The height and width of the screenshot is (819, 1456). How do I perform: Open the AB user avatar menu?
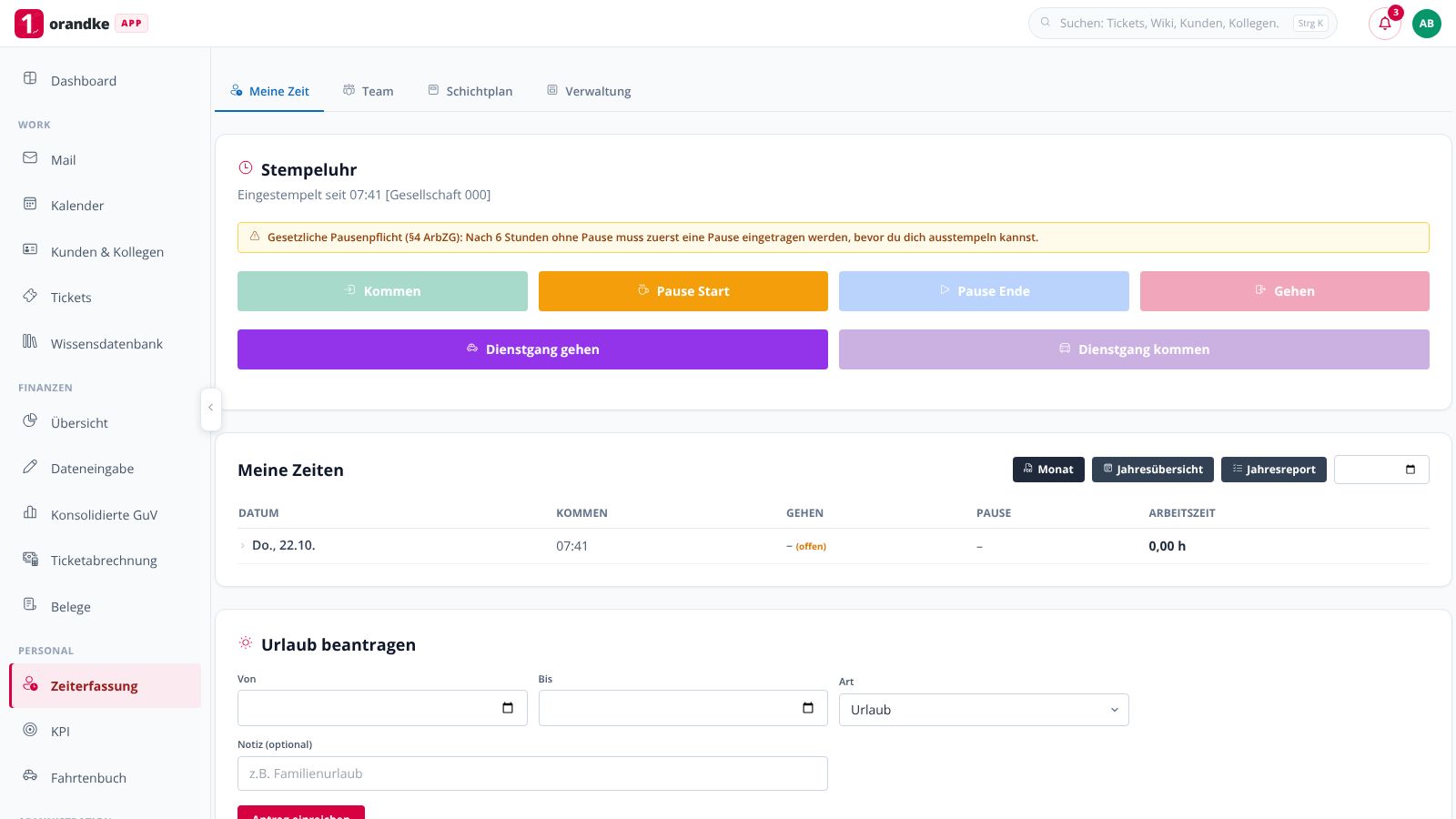tap(1427, 24)
